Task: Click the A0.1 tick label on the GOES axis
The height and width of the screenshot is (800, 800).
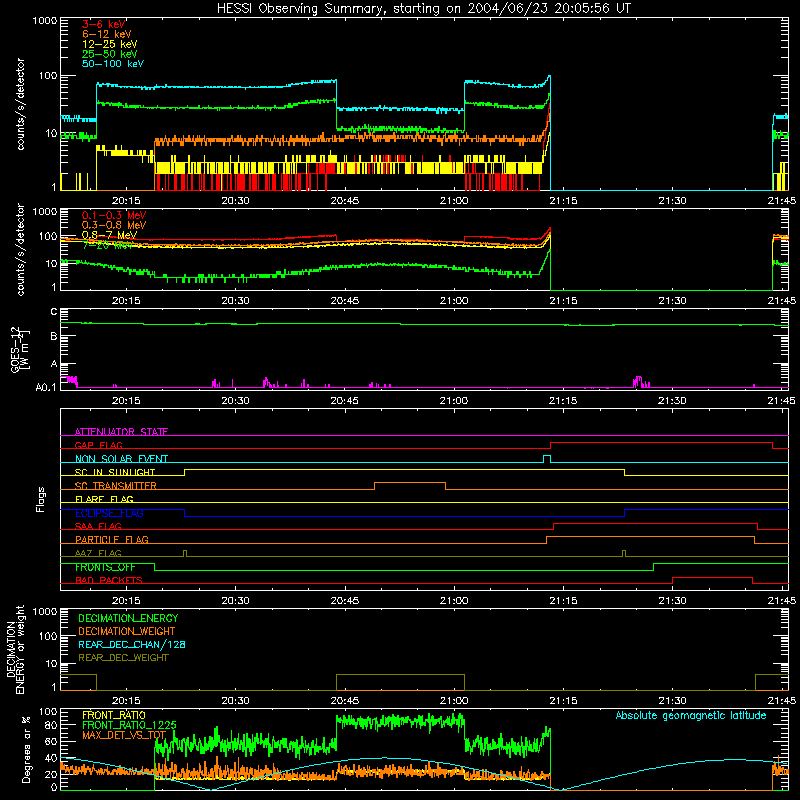Action: (x=46, y=388)
